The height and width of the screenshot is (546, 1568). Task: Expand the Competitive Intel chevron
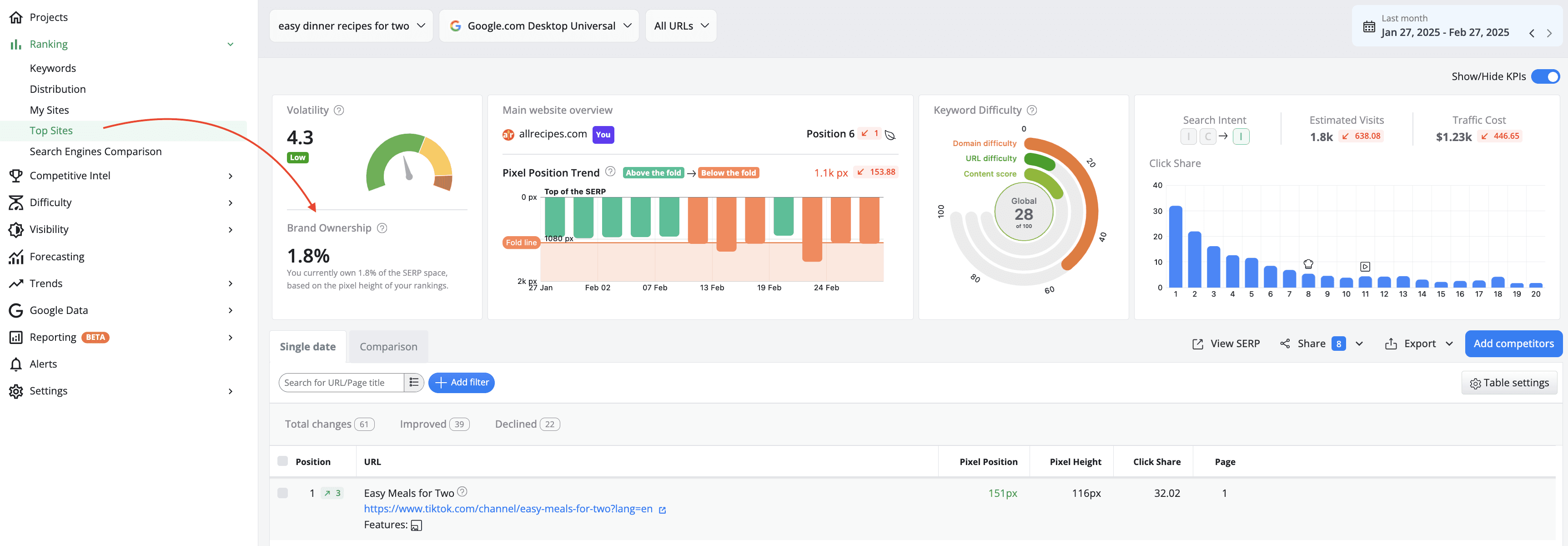pos(231,176)
